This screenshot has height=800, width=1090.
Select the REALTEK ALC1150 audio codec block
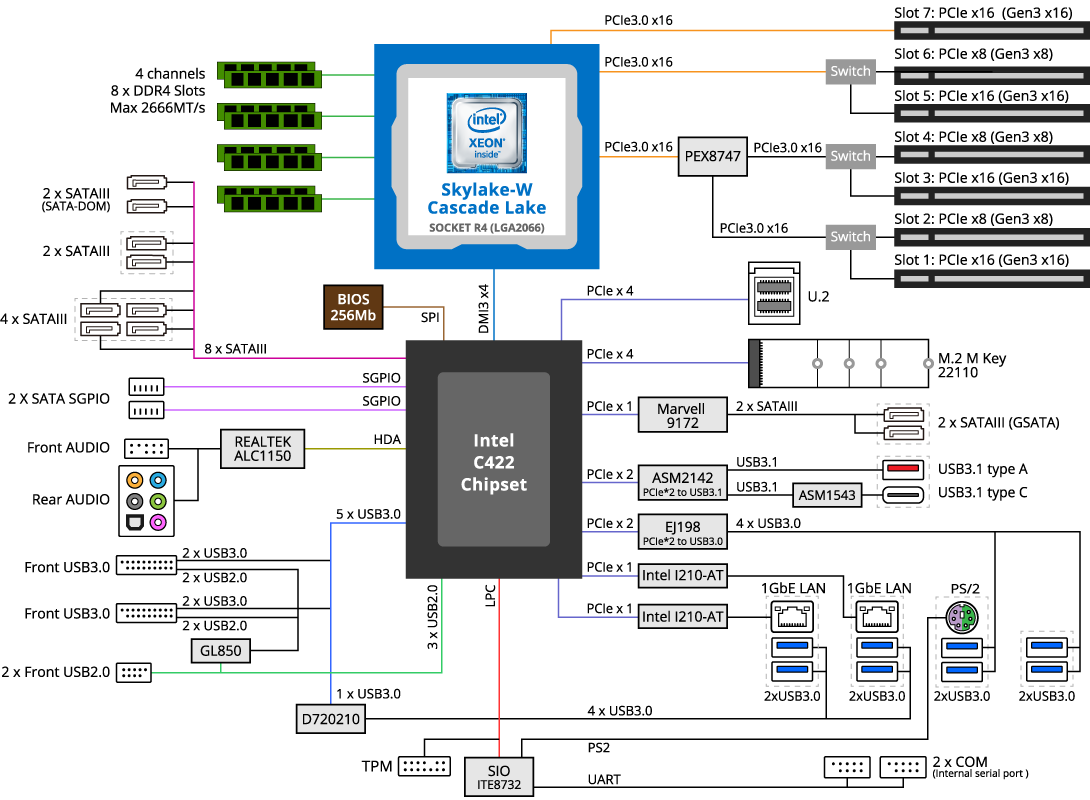pyautogui.click(x=262, y=448)
